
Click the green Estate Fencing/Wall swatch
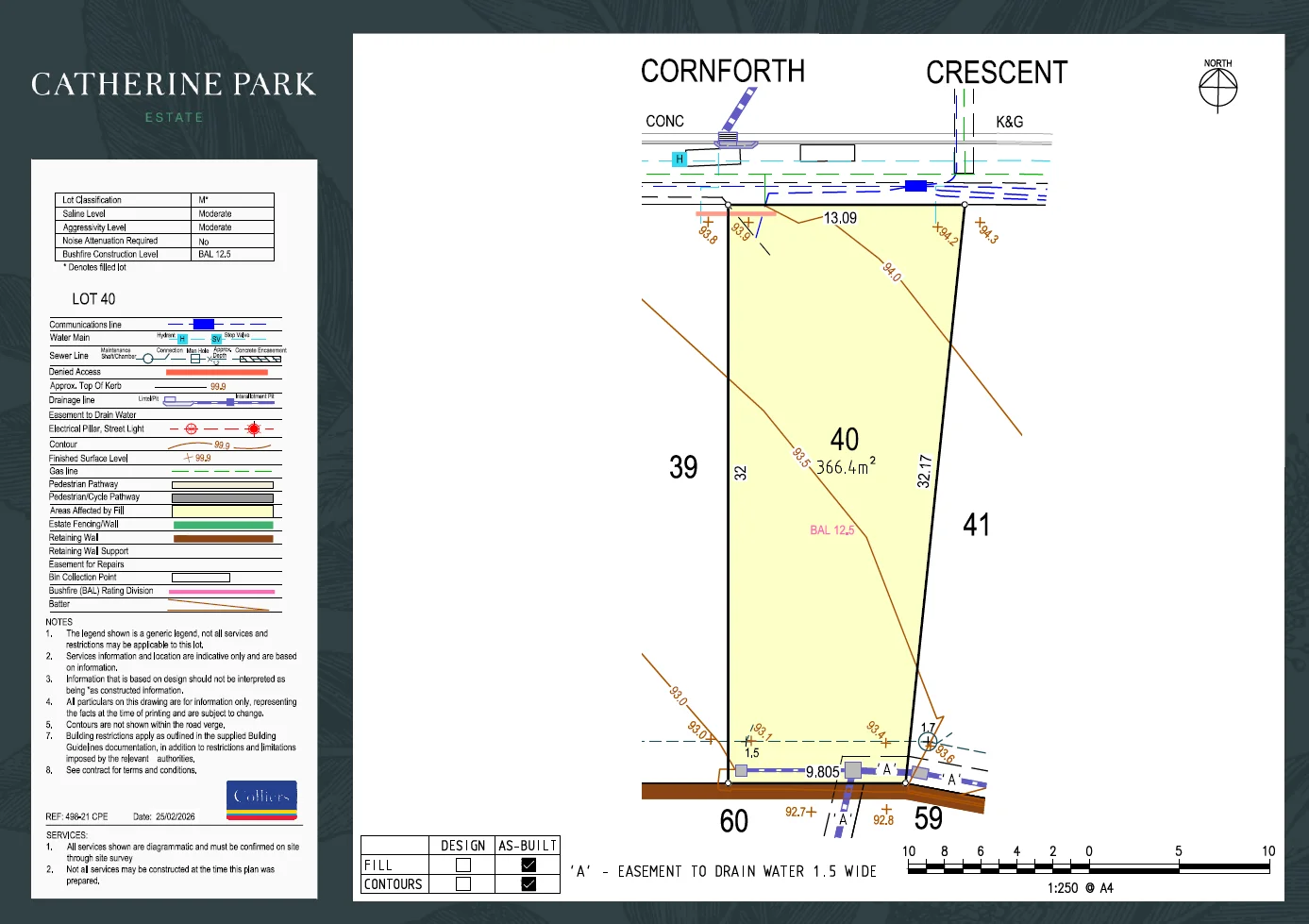[223, 525]
